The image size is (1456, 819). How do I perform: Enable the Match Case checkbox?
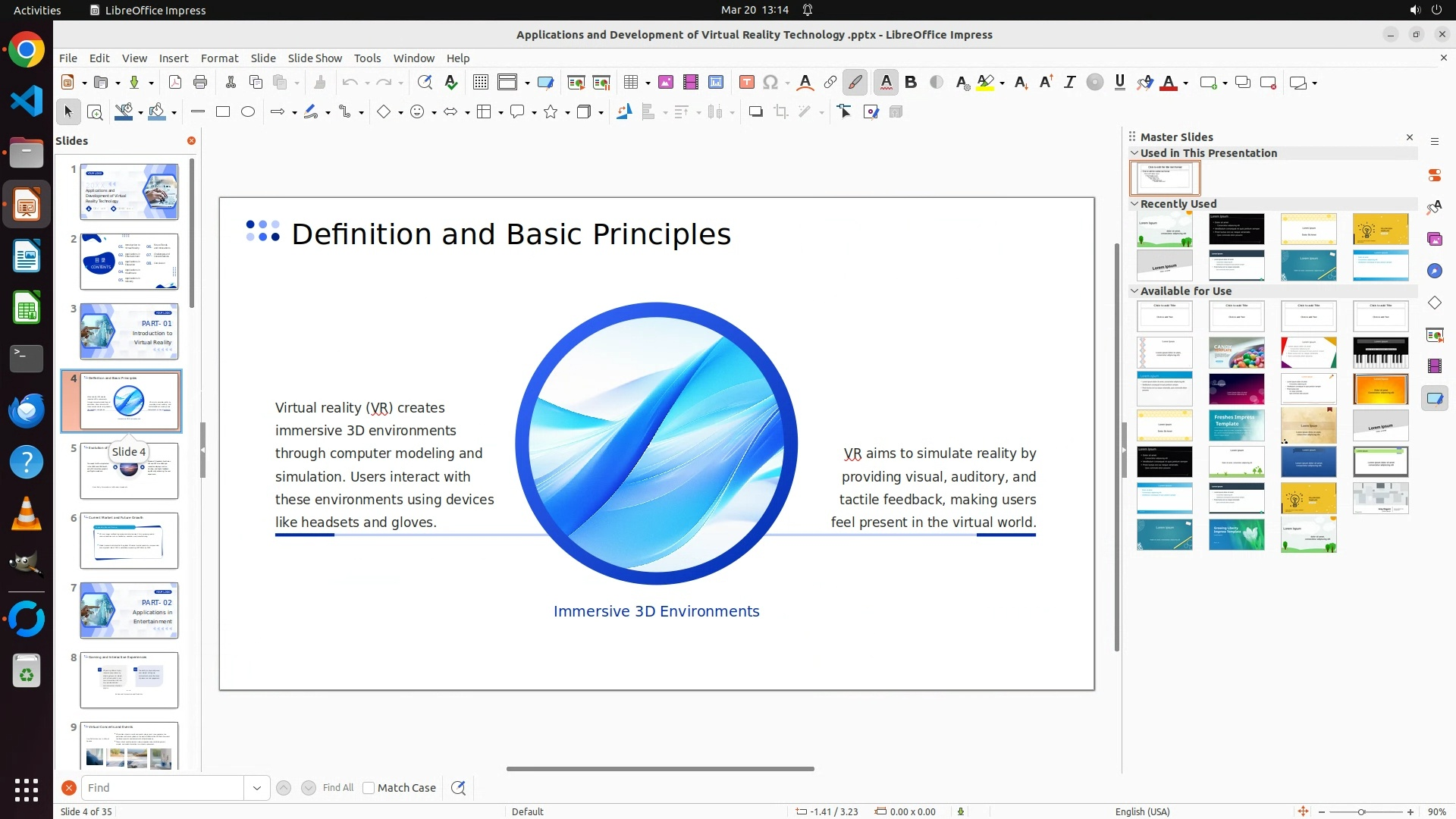point(369,788)
